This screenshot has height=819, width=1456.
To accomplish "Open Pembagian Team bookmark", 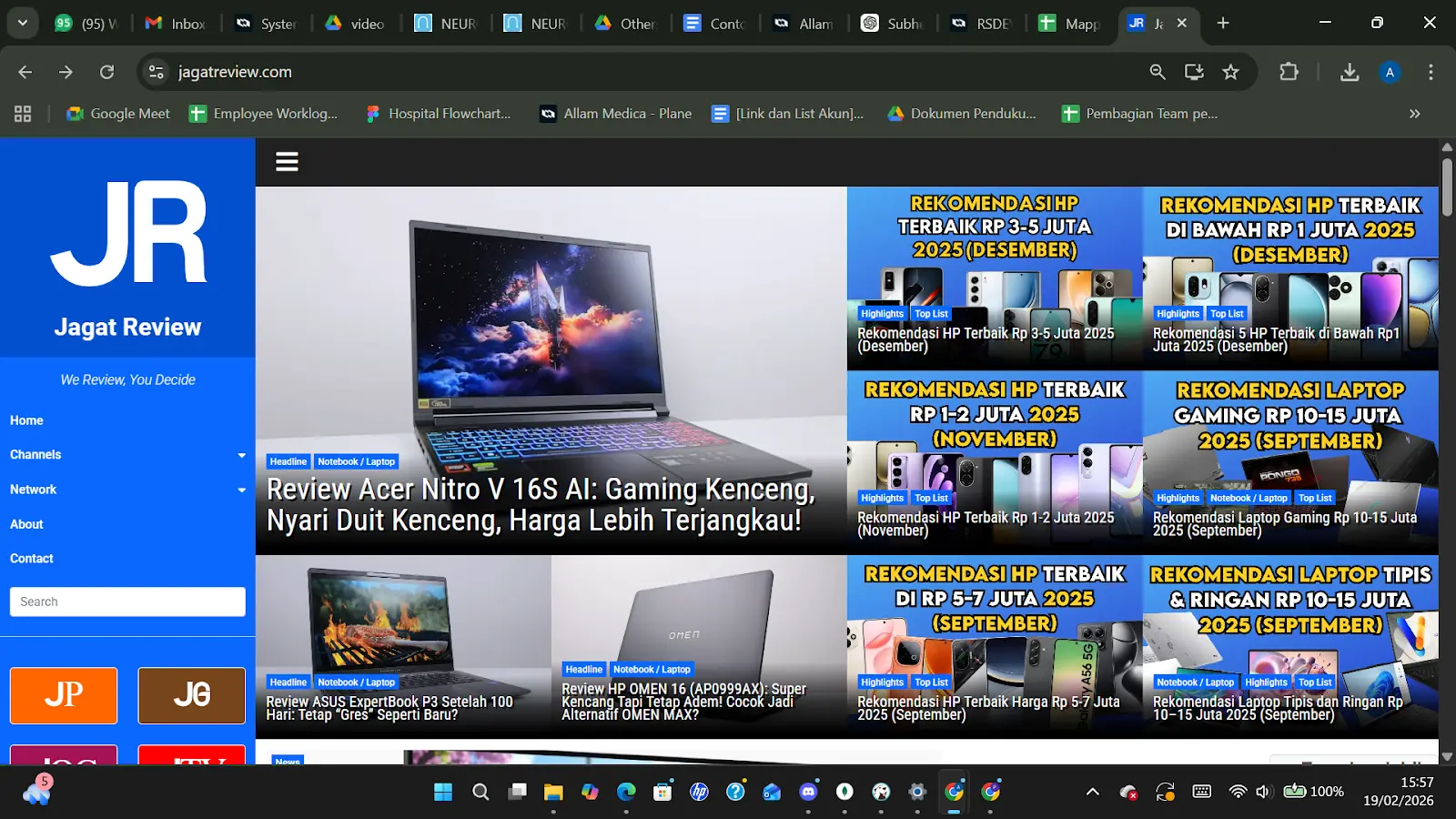I will pyautogui.click(x=1140, y=114).
